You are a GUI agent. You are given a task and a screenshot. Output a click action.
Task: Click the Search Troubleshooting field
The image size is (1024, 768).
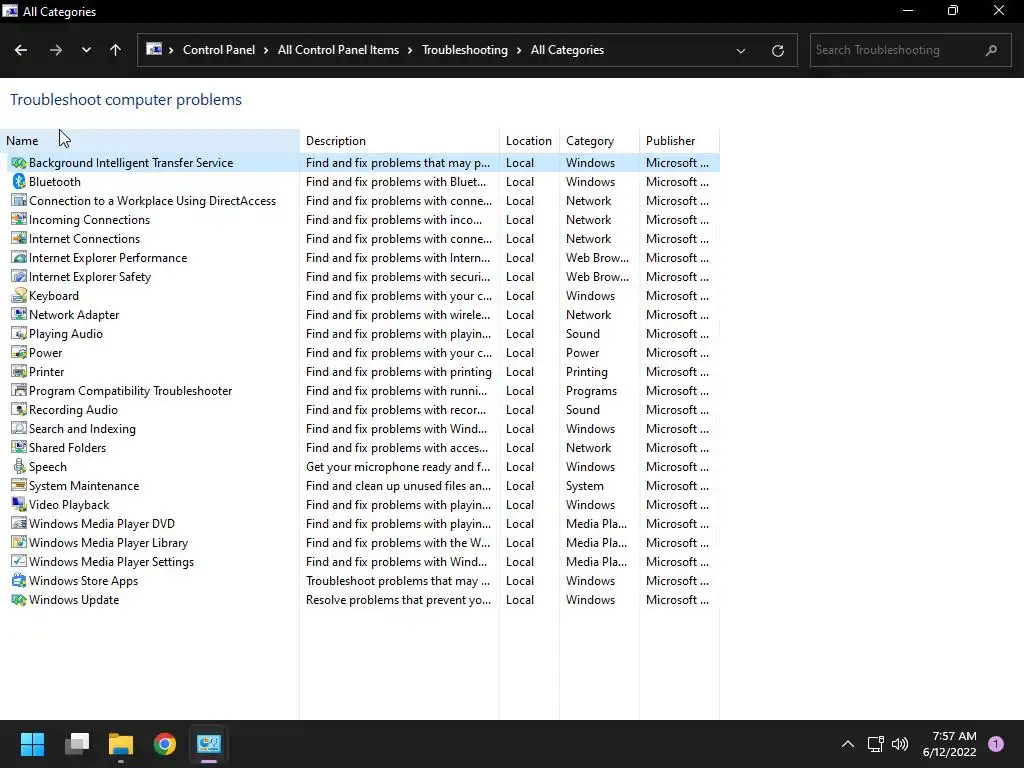coord(910,50)
